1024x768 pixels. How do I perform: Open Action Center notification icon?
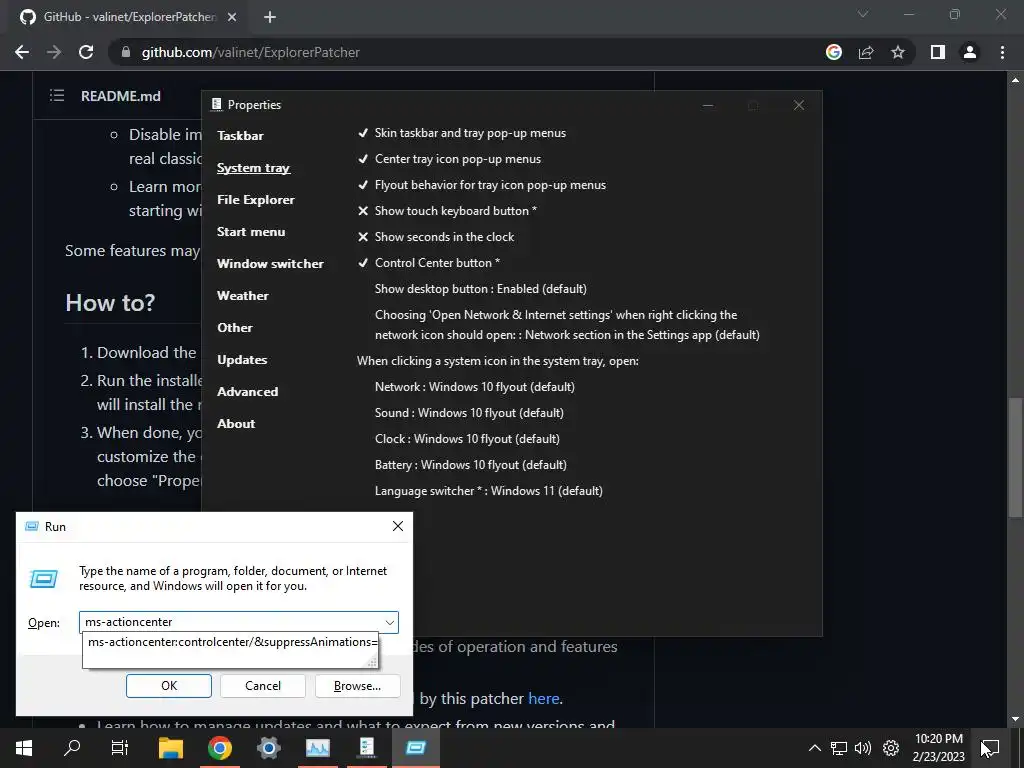point(990,748)
